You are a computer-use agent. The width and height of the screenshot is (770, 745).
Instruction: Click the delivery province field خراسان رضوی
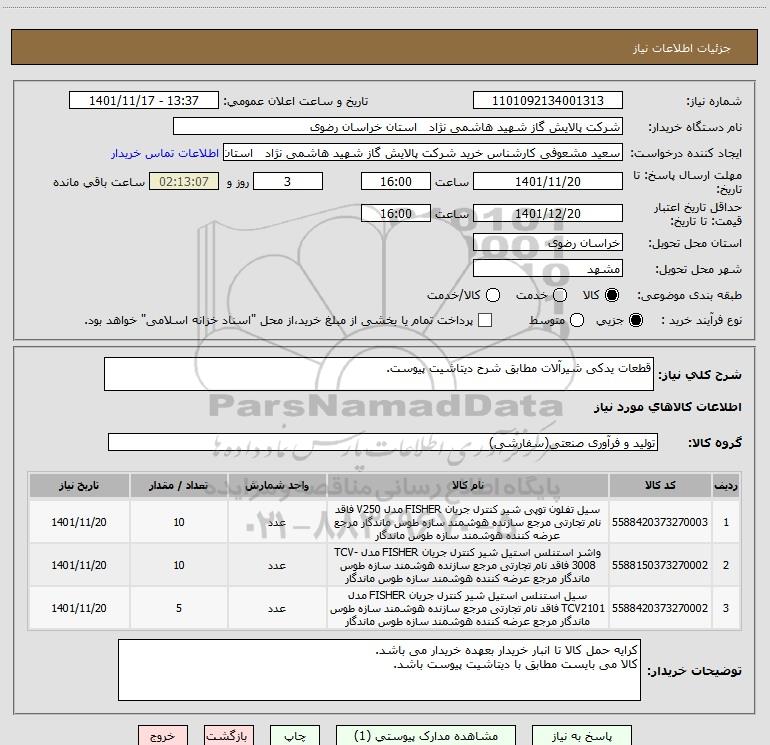coord(548,243)
